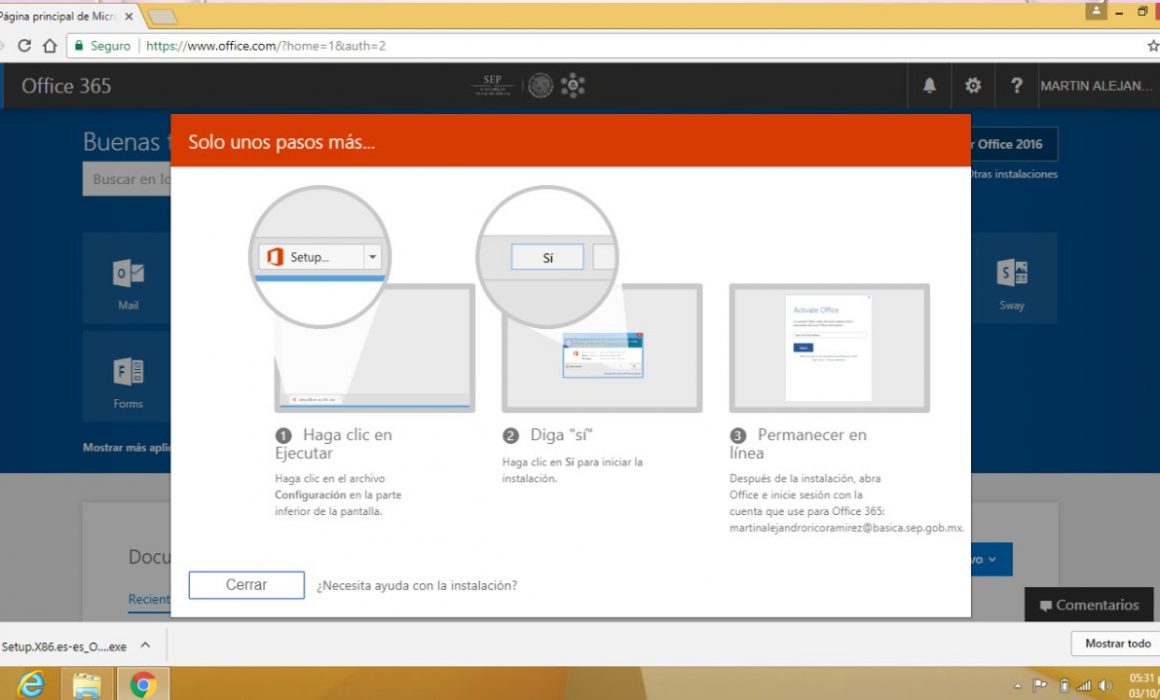This screenshot has width=1160, height=700.
Task: Close the dialog with Cerrar button
Action: pos(246,585)
